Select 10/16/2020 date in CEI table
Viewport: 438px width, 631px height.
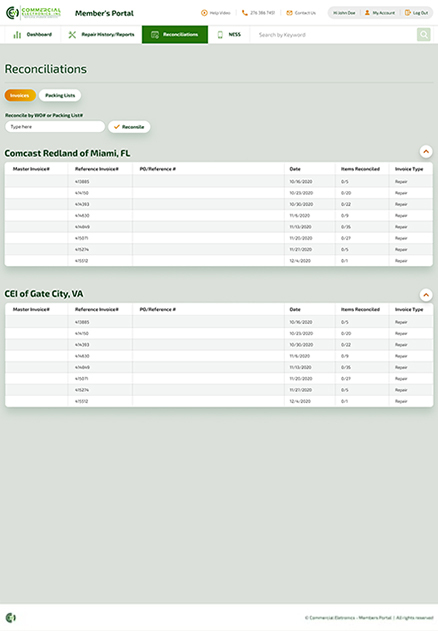click(301, 322)
